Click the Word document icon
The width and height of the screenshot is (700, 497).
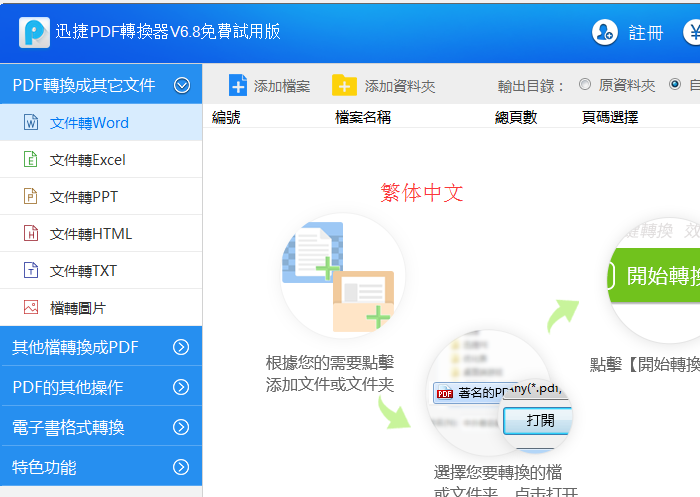[x=31, y=122]
